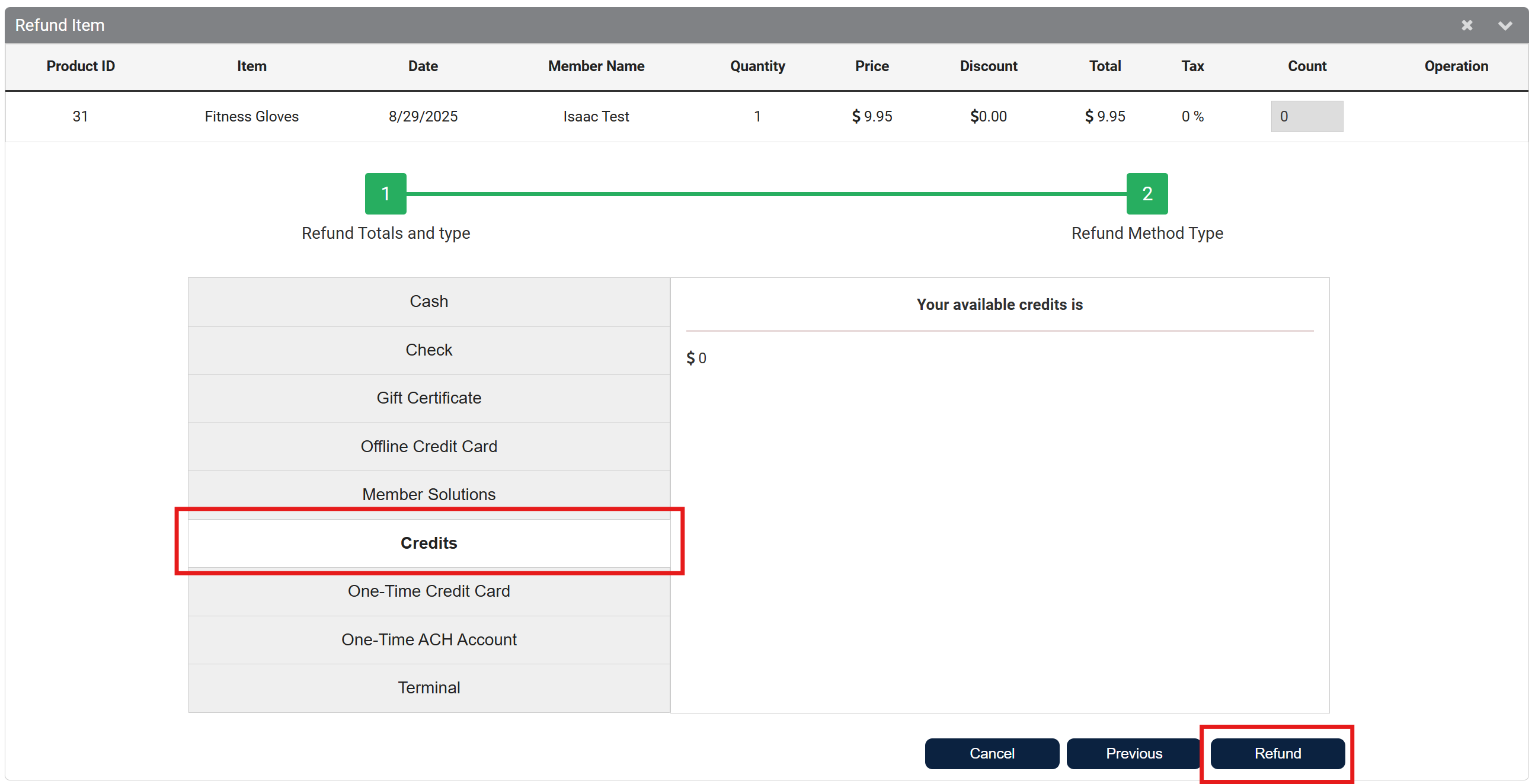This screenshot has width=1535, height=784.
Task: Choose Offline Credit Card method
Action: (428, 446)
